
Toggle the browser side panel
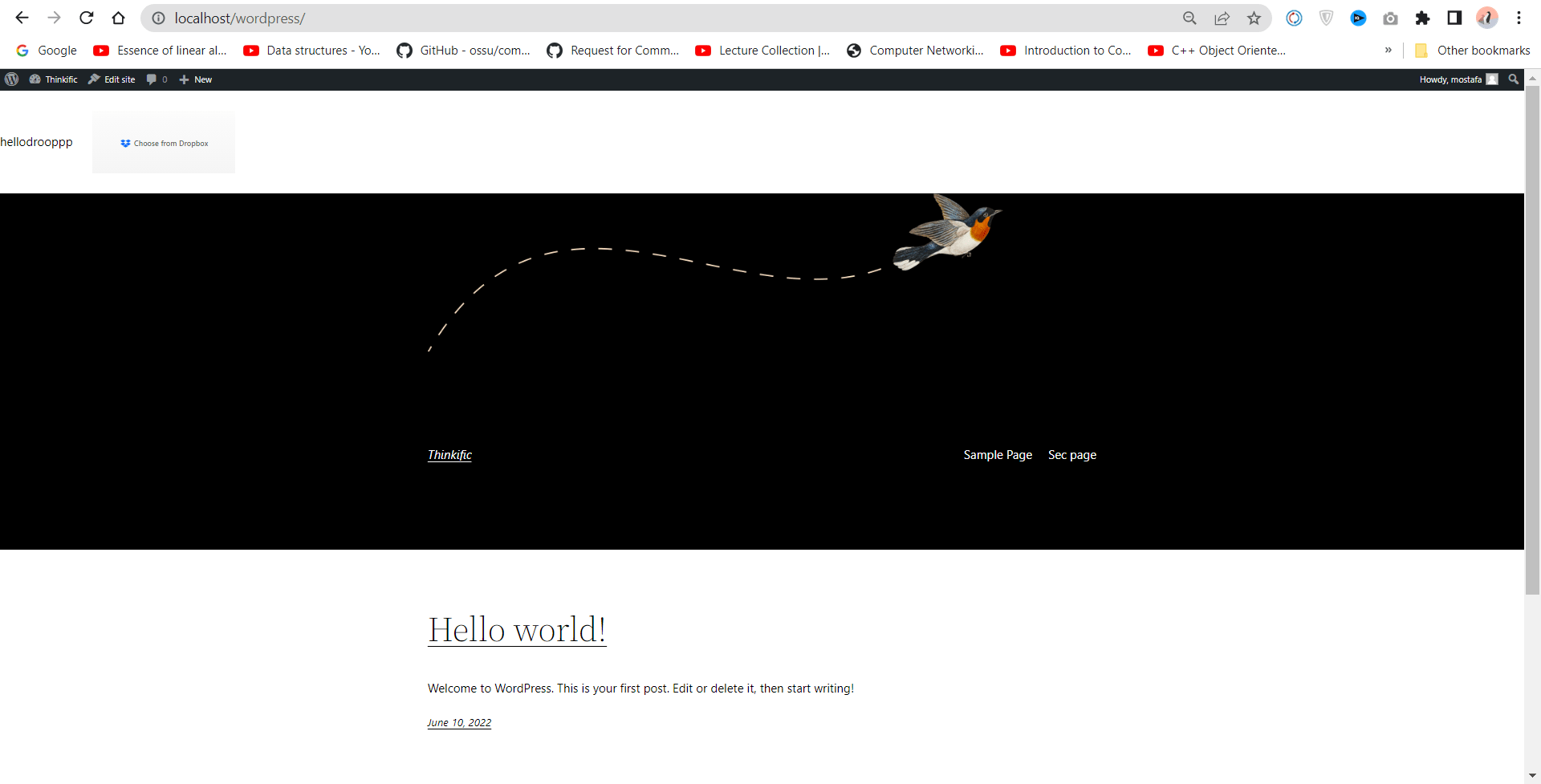pos(1454,18)
